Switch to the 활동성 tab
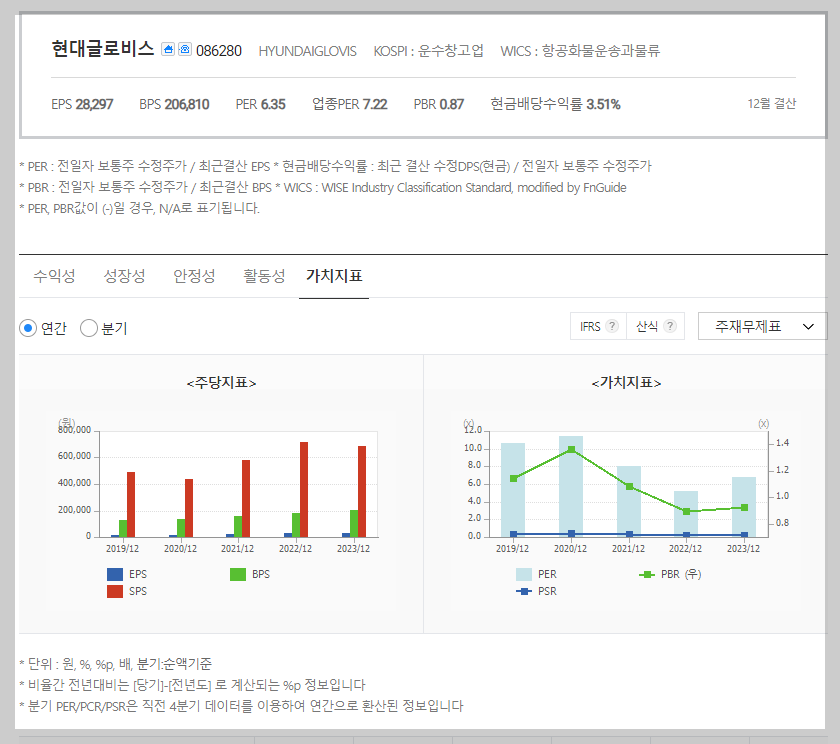This screenshot has width=840, height=744. [x=264, y=276]
